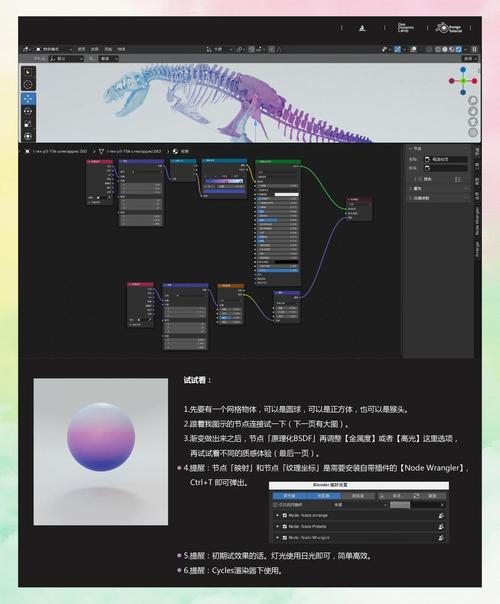Open the object mode dropdown
Screen dimensions: 500x604
(54, 49)
